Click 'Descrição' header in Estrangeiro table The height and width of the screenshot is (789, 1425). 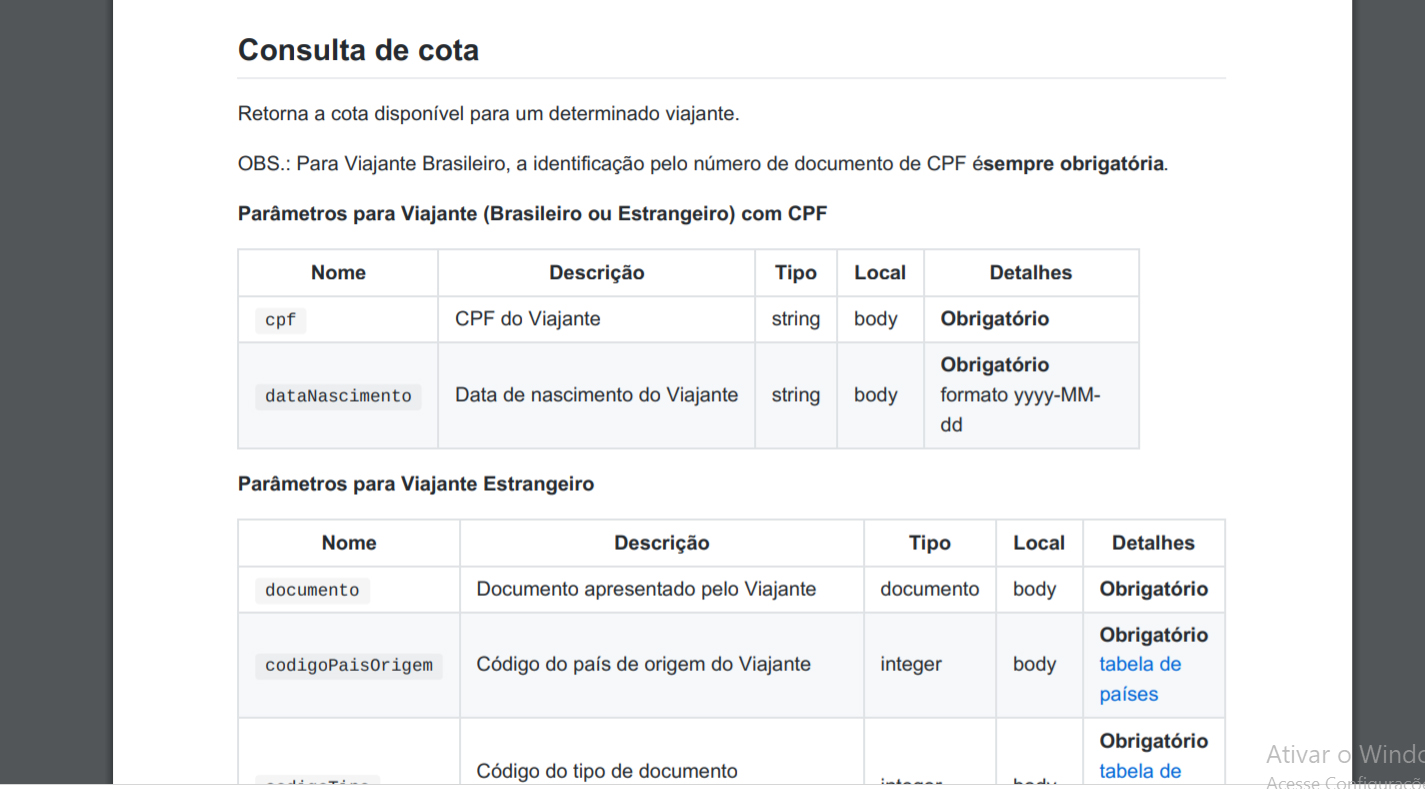[x=662, y=543]
